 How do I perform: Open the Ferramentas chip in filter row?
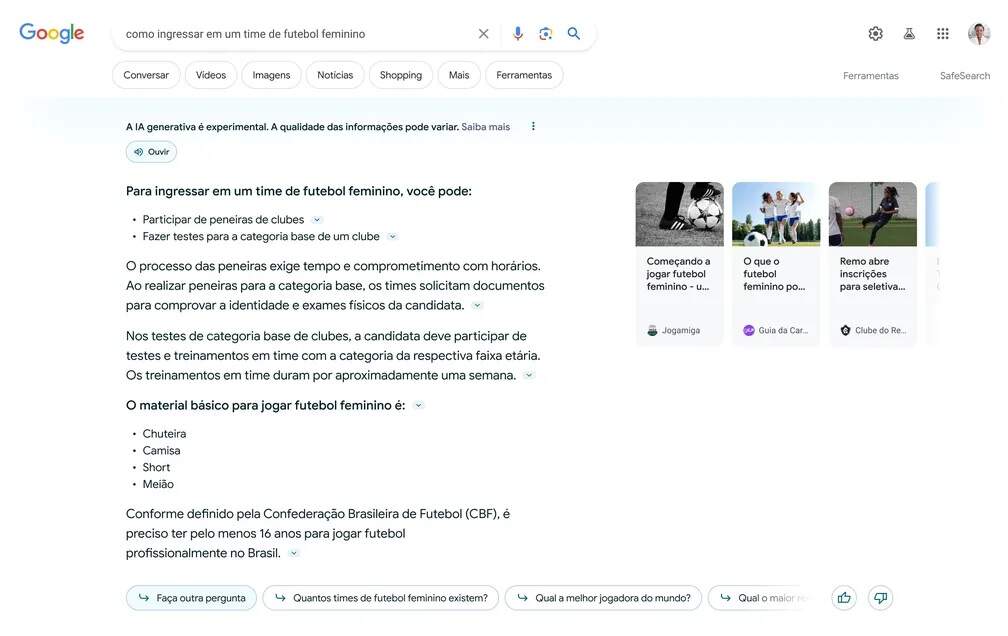524,75
